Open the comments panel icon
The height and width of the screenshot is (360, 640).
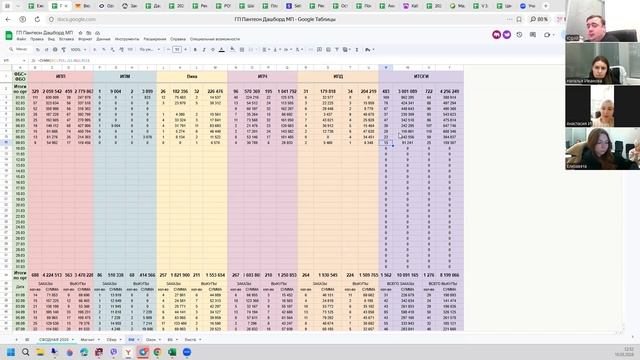click(533, 35)
